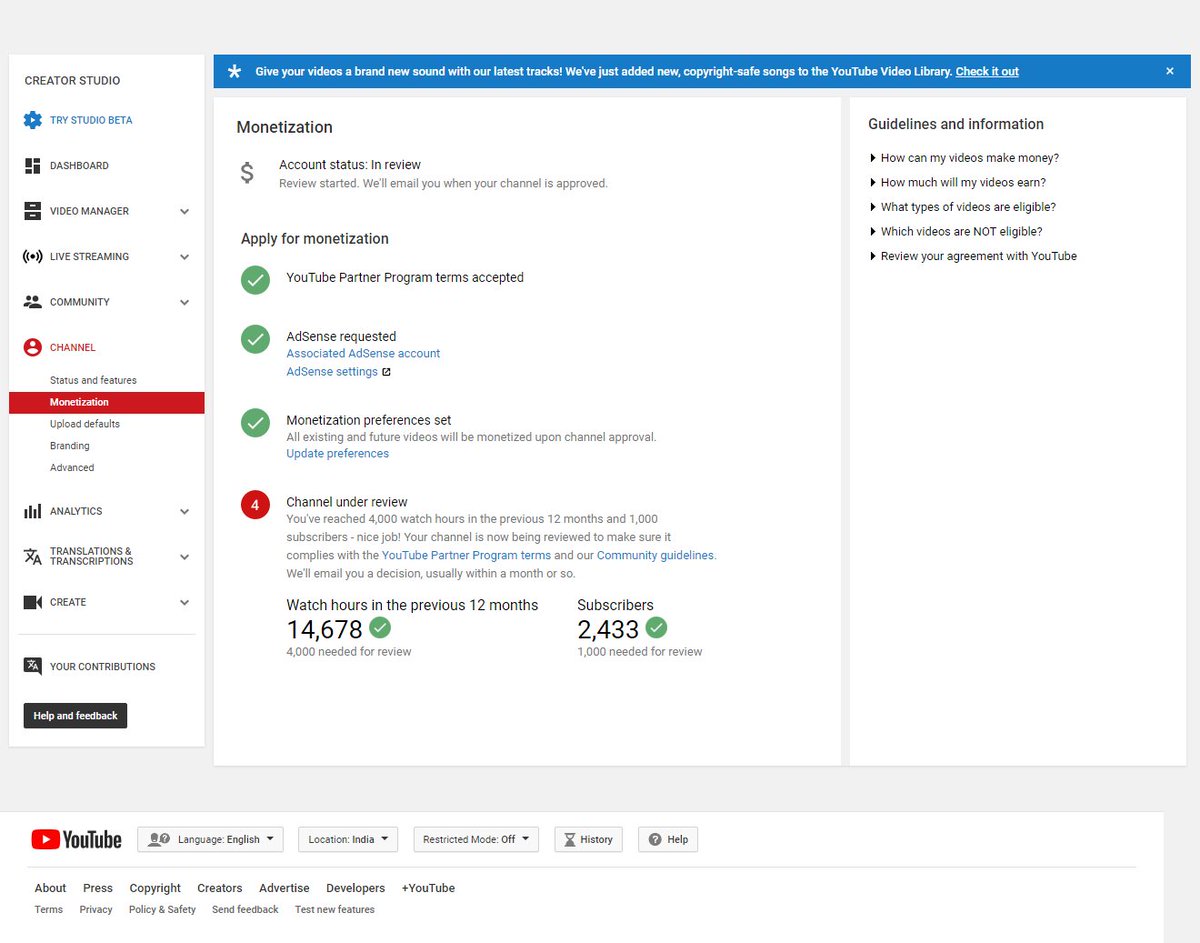Click the red step 4 circle icon
Viewport: 1200px width, 943px height.
coord(255,505)
